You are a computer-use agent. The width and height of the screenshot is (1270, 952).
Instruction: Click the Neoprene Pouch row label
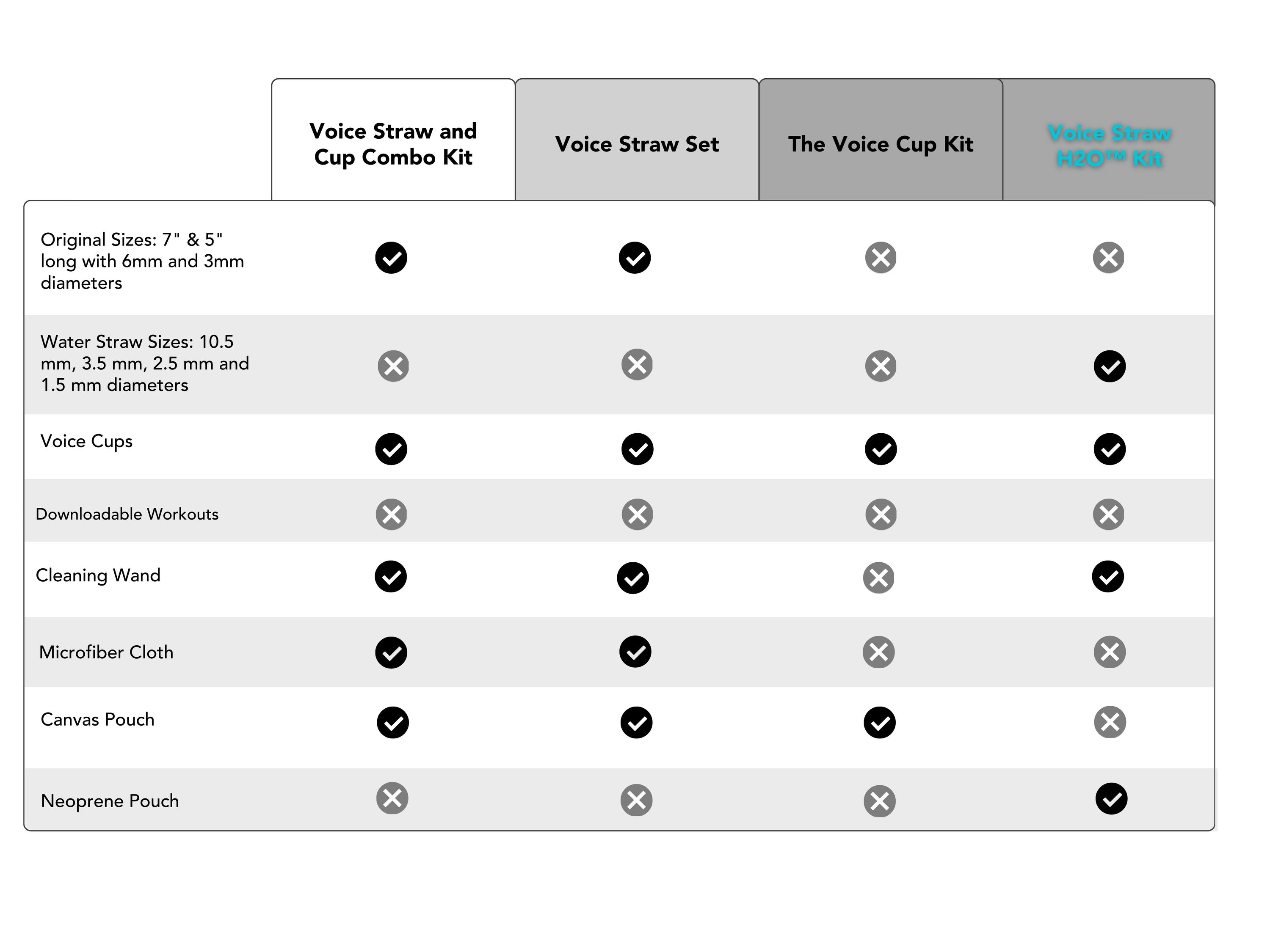pyautogui.click(x=110, y=801)
